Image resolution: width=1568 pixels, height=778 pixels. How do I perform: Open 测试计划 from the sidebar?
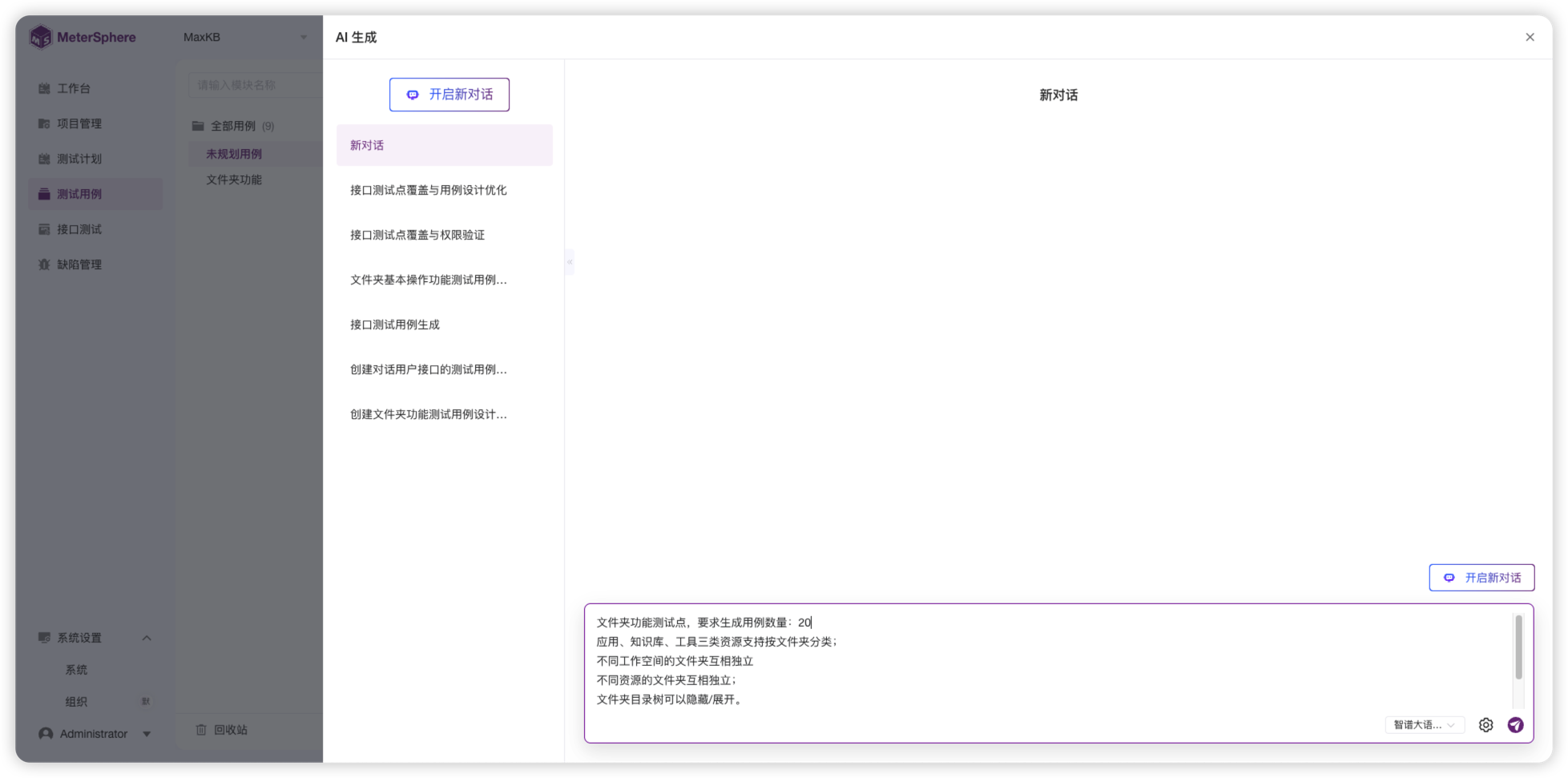pos(79,159)
